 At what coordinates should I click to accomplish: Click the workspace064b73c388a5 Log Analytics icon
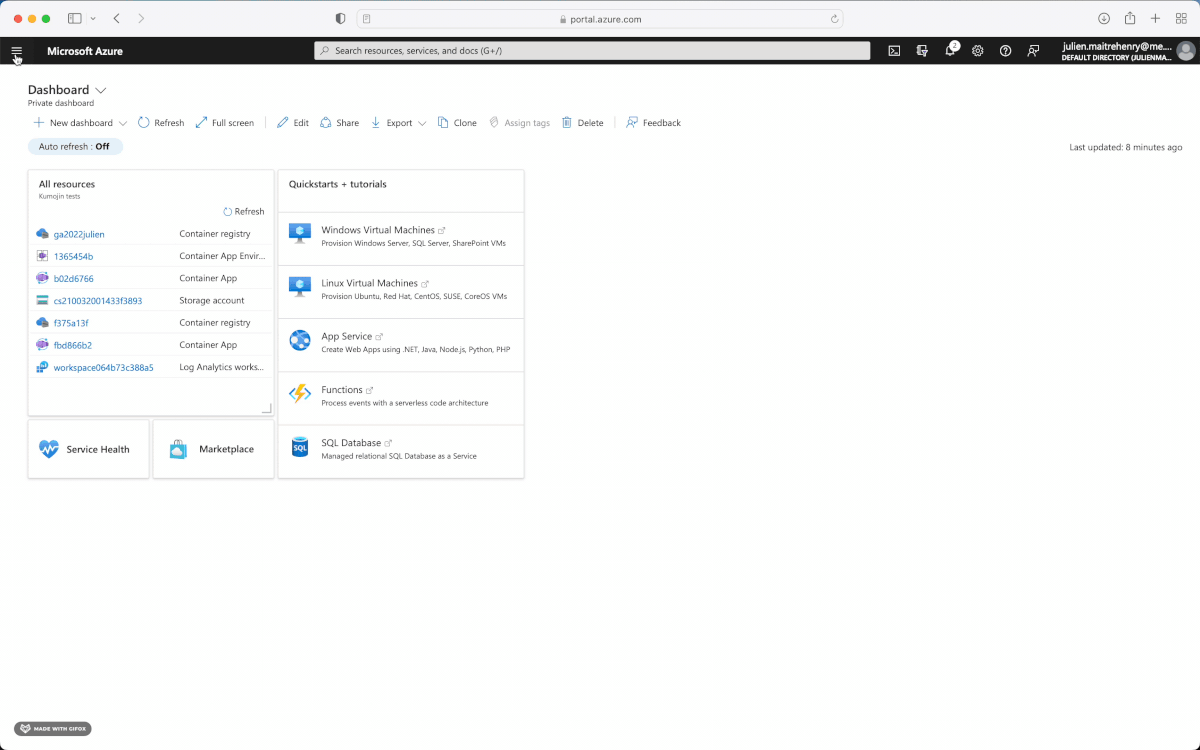click(x=42, y=367)
